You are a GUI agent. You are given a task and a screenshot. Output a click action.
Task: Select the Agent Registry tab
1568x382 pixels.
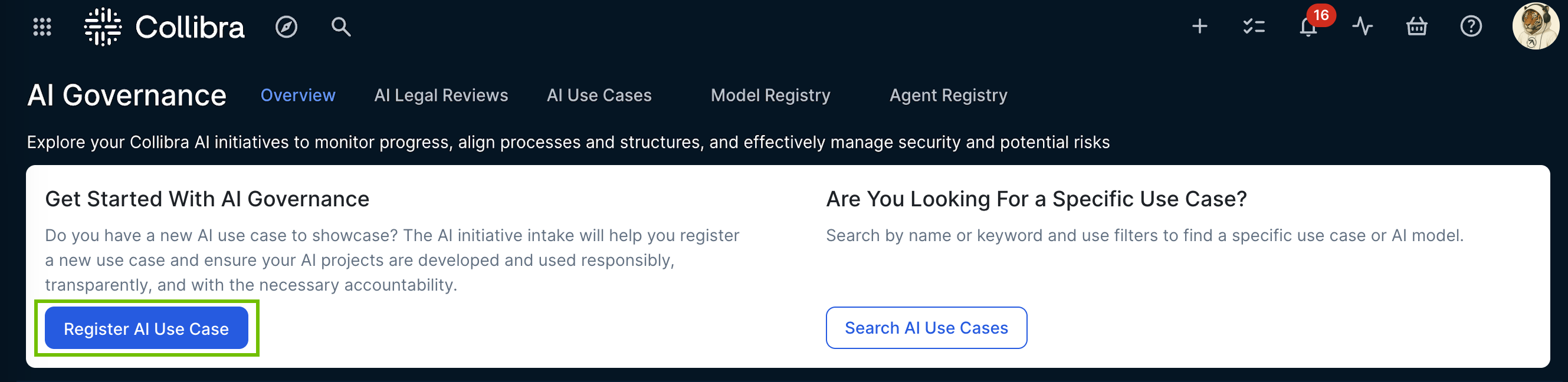[948, 95]
